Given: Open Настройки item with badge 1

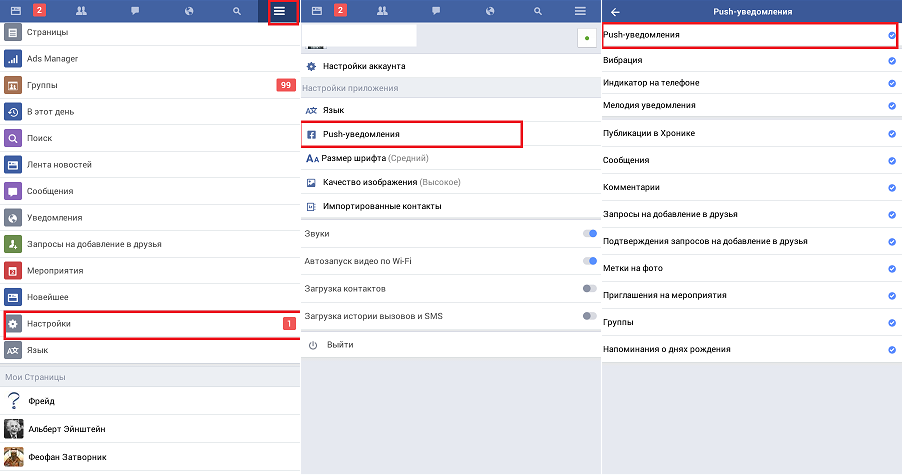Looking at the screenshot, I should pyautogui.click(x=150, y=324).
